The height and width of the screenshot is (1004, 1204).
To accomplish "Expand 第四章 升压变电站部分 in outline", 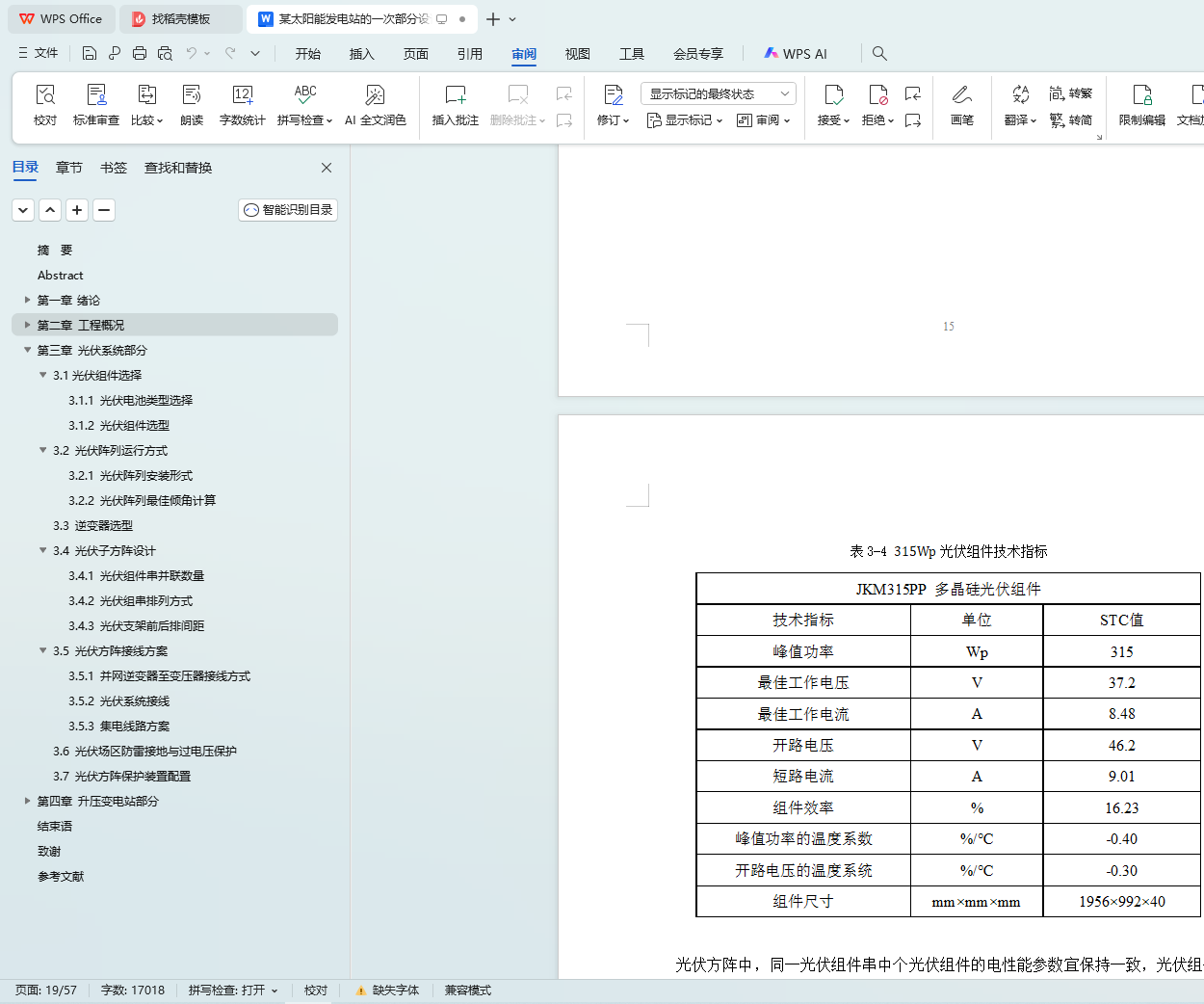I will (27, 801).
